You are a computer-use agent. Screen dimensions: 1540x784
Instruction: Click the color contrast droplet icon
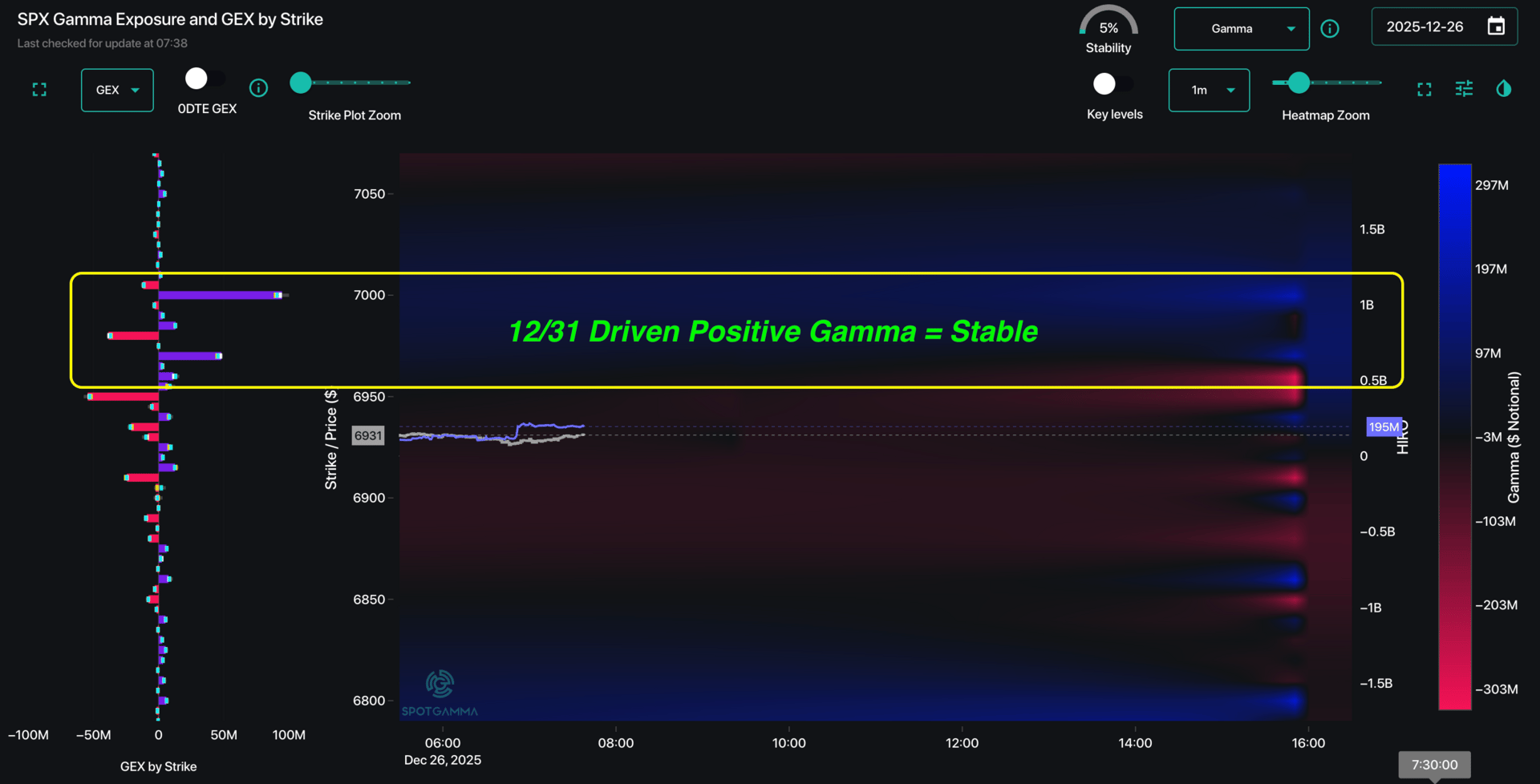point(1504,89)
